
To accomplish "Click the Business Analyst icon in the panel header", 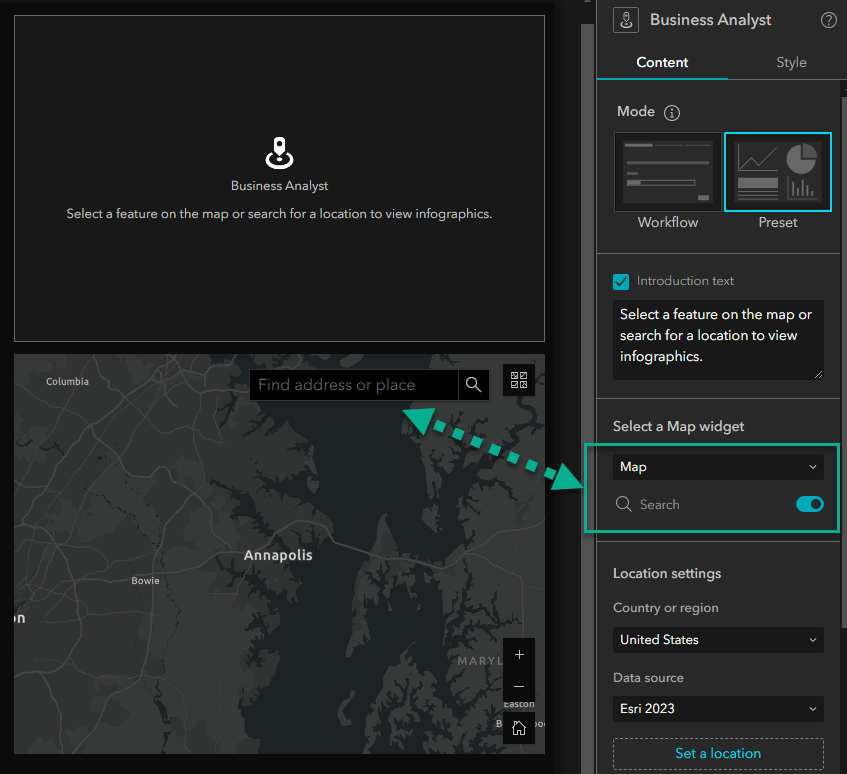I will (625, 19).
